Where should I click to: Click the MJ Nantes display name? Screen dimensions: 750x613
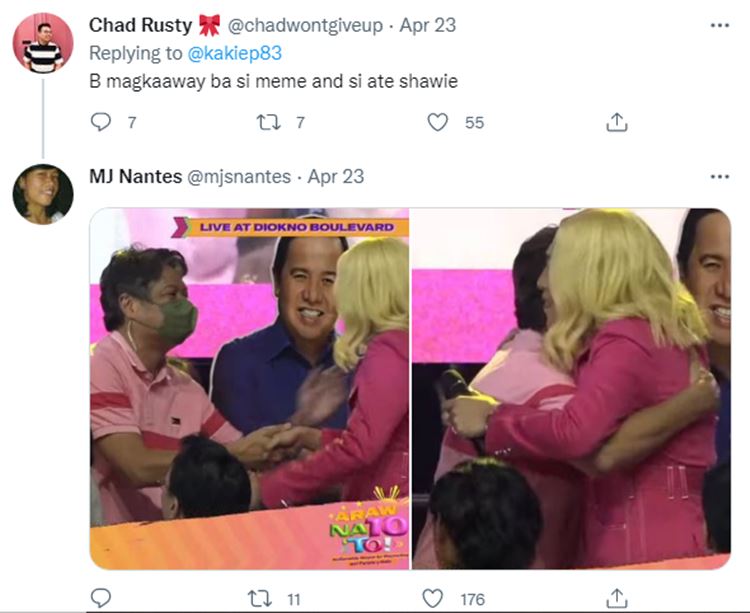[x=135, y=176]
